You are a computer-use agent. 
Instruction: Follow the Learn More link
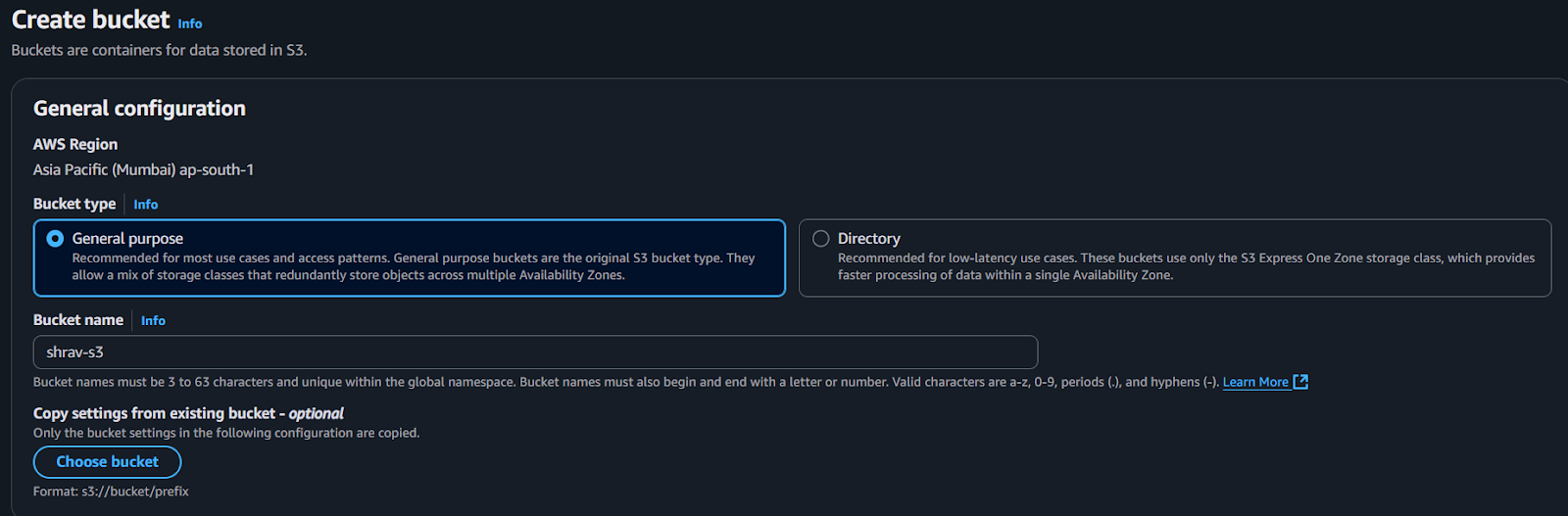(x=1255, y=383)
